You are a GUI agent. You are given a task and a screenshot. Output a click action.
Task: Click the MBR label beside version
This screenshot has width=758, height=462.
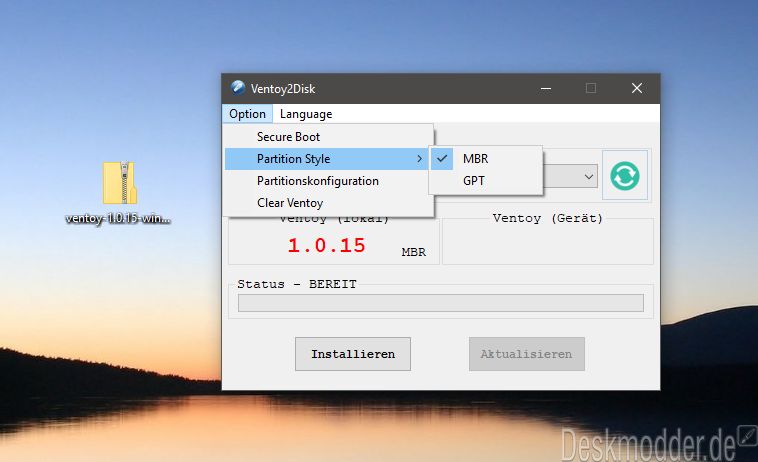coord(414,252)
